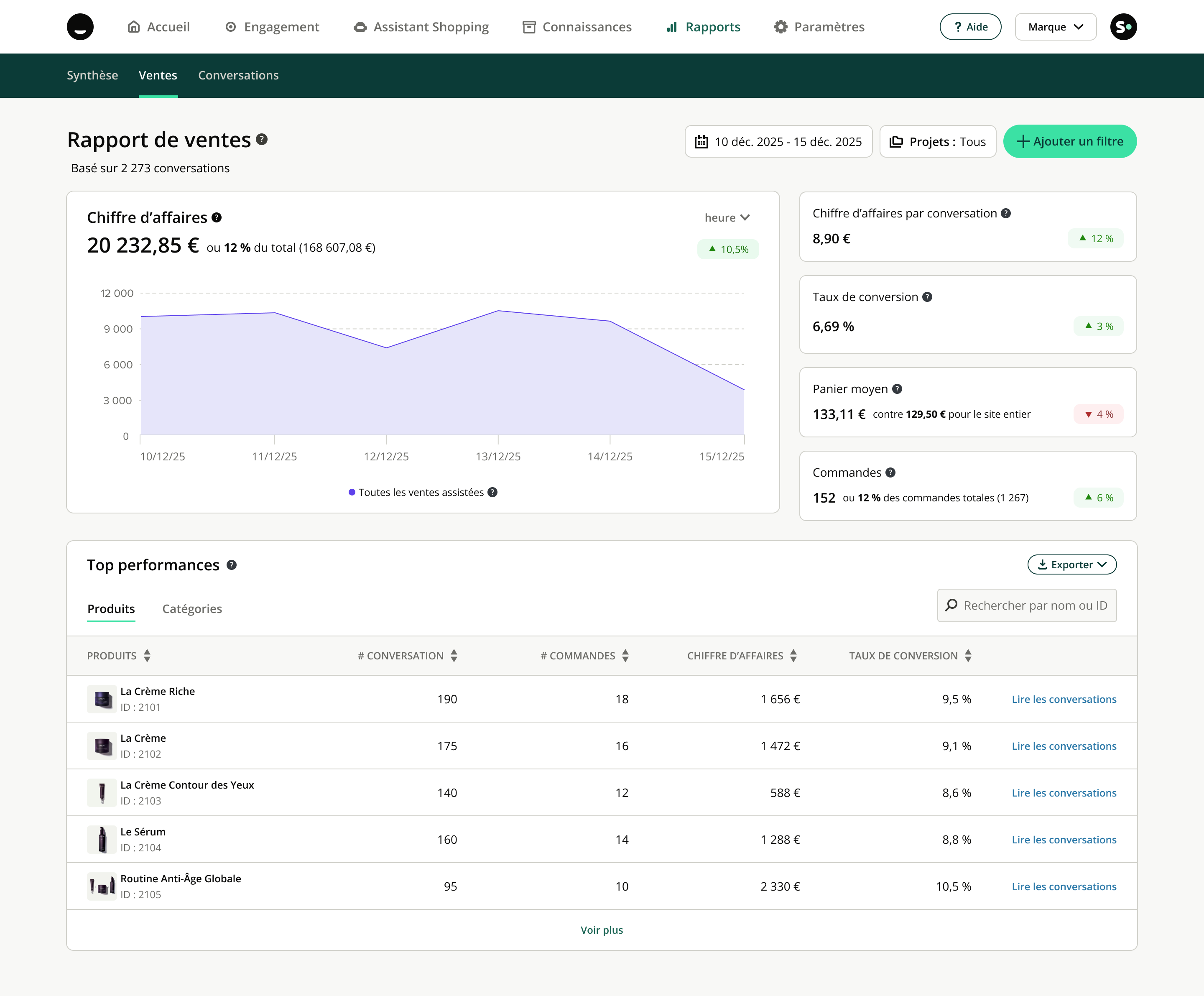Click the help icon beside Rapport de ventes
This screenshot has height=996, width=1204.
[261, 139]
